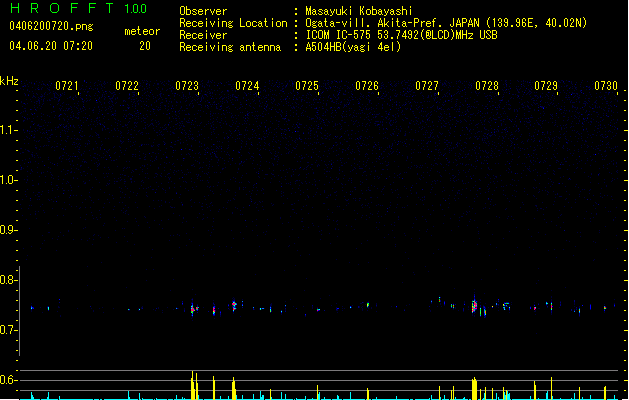Click the 'Observer' field label
This screenshot has height=400, width=629.
coord(203,11)
